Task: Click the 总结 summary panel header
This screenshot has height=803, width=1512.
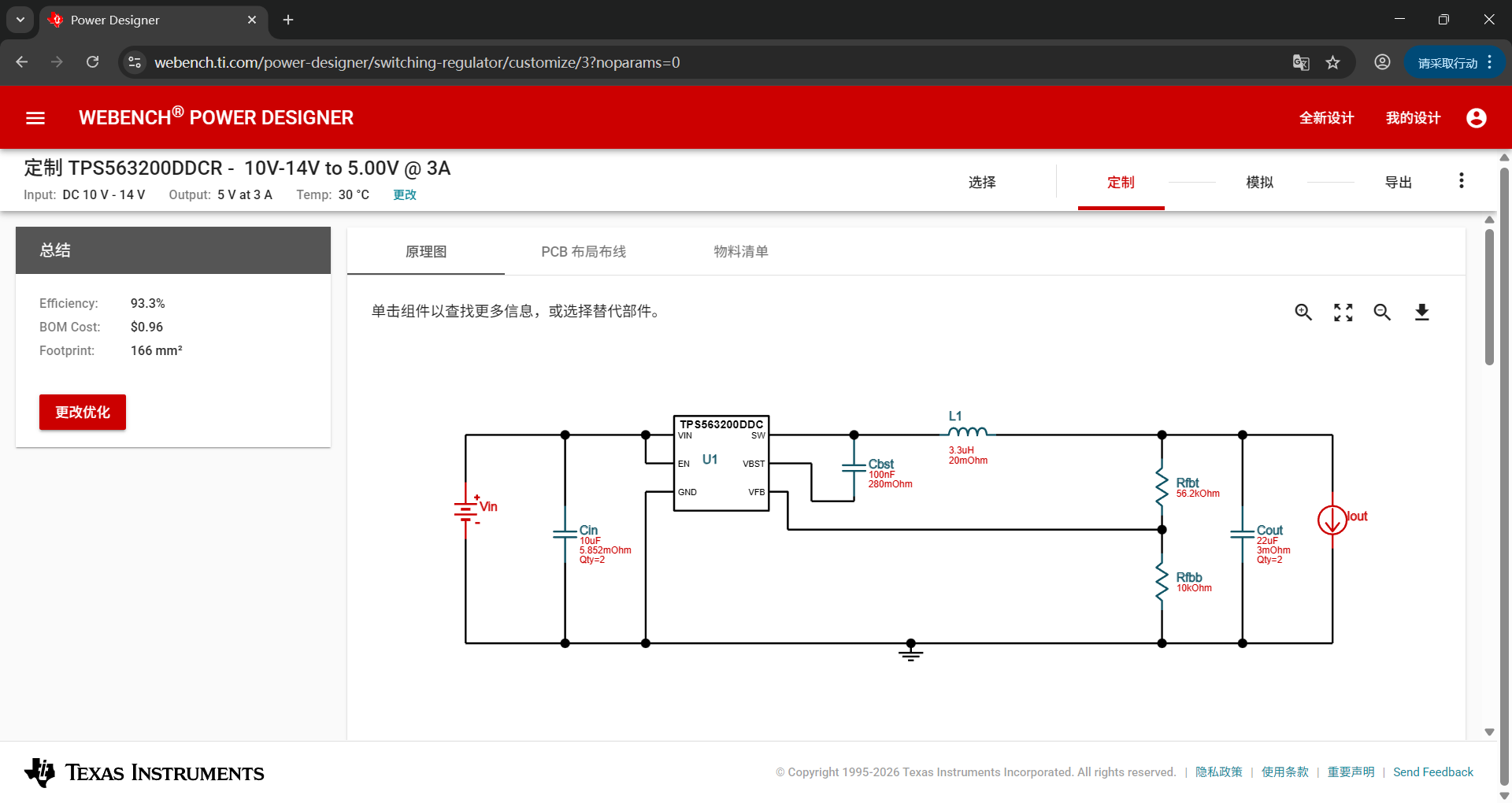Action: click(x=173, y=250)
